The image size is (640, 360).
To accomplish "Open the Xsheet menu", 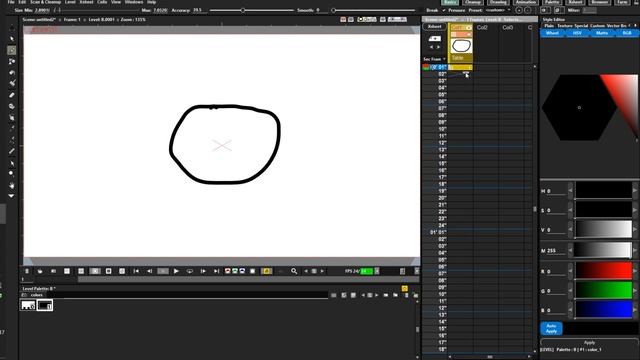I will pos(86,2).
